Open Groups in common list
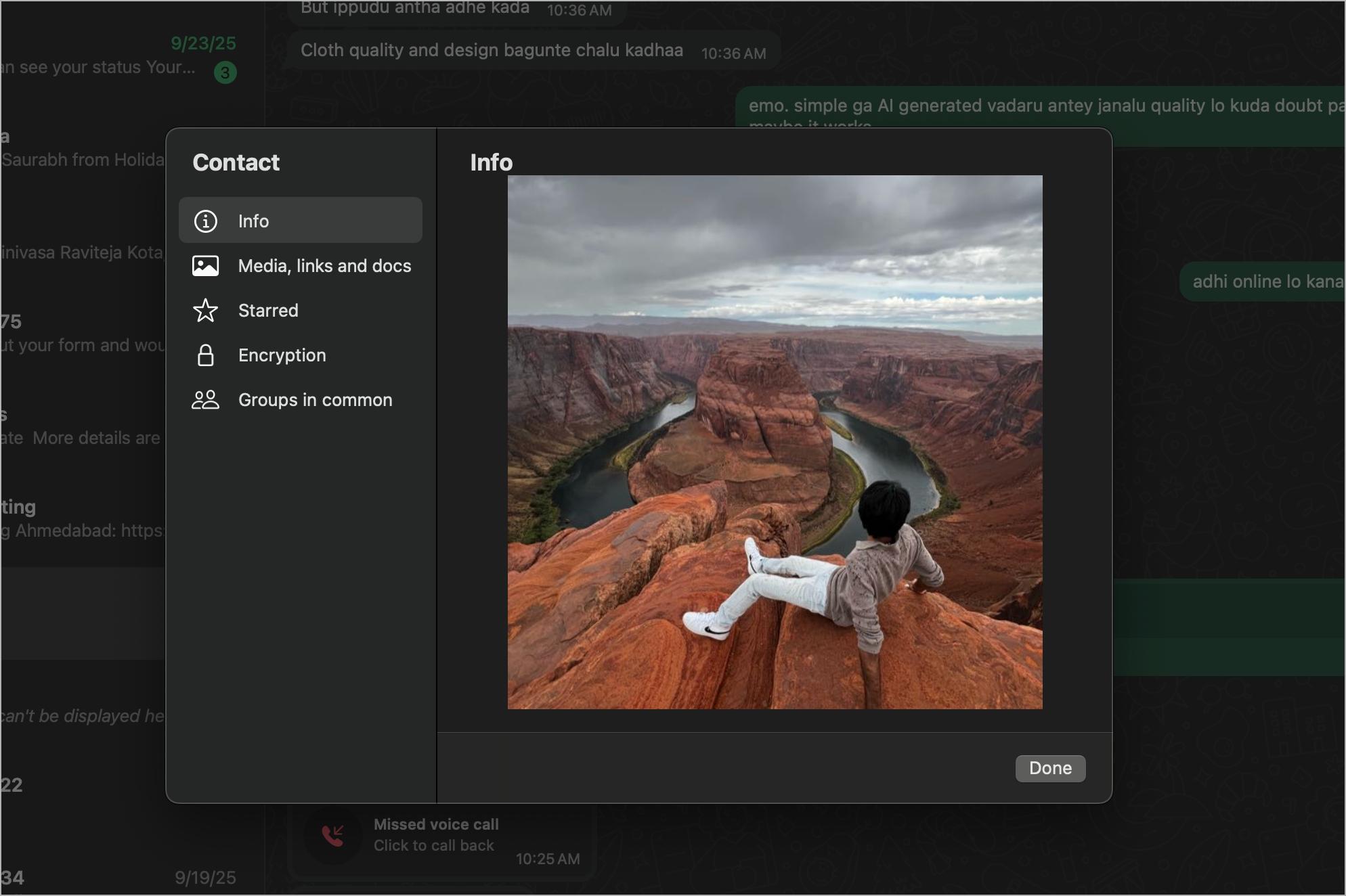The height and width of the screenshot is (896, 1346). pyautogui.click(x=315, y=399)
